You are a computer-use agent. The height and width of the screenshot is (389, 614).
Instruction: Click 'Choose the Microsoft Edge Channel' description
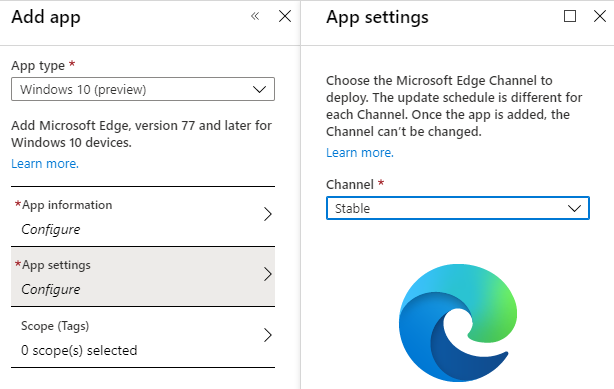454,106
